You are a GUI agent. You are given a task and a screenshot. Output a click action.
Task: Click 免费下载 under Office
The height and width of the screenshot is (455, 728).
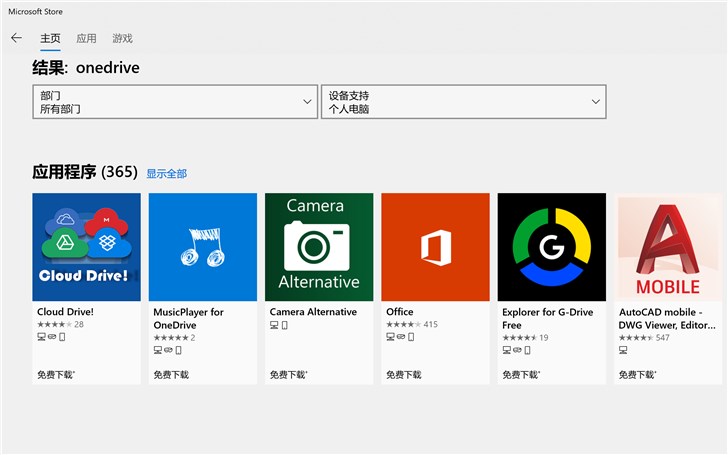point(404,375)
